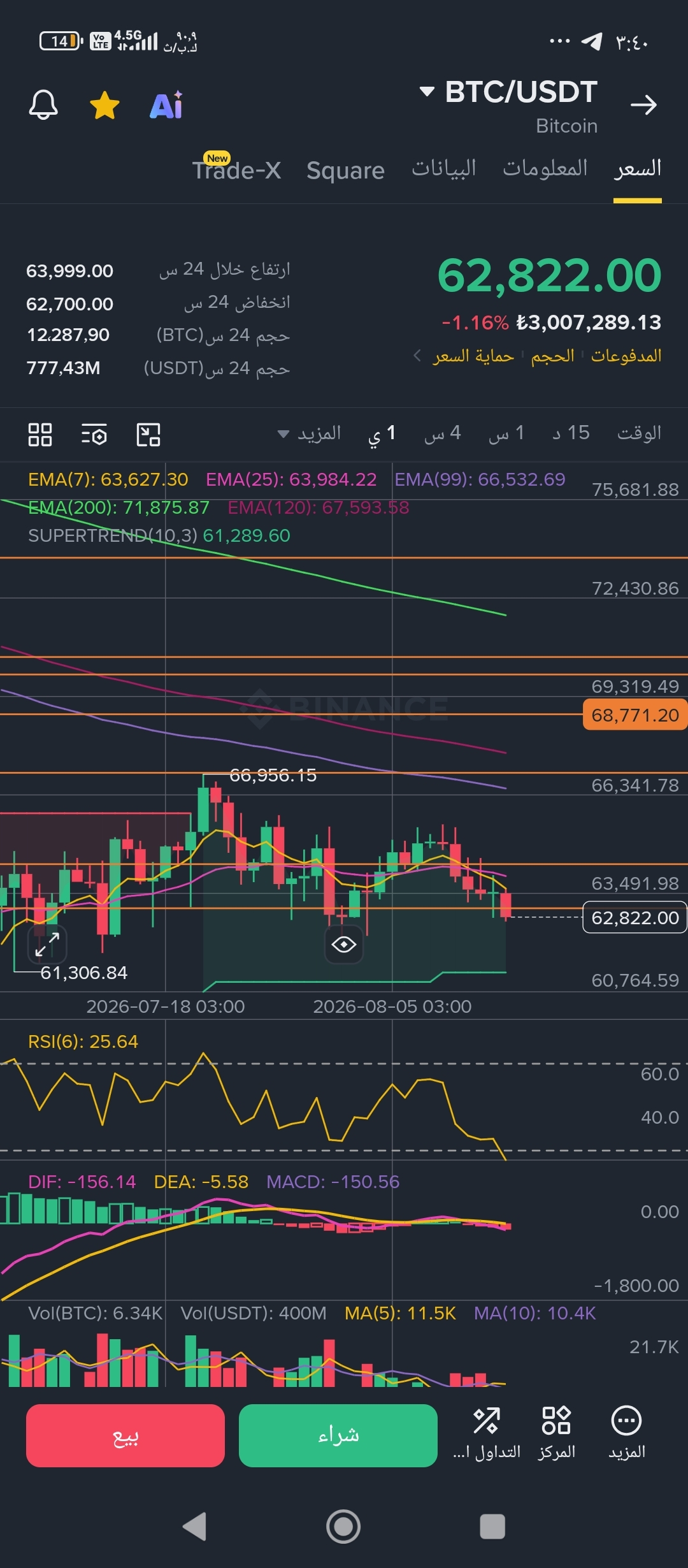Screen dimensions: 688x1568
Task: Select the السعر tab
Action: [638, 168]
